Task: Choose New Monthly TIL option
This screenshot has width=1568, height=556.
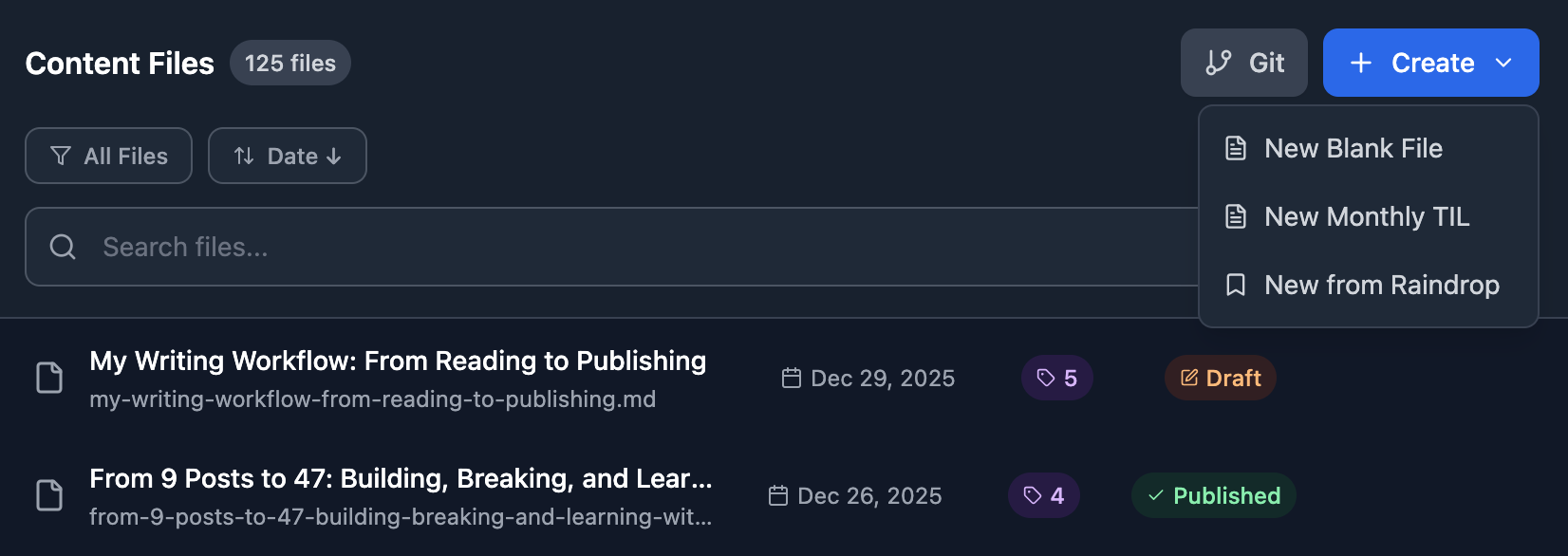Action: coord(1367,216)
